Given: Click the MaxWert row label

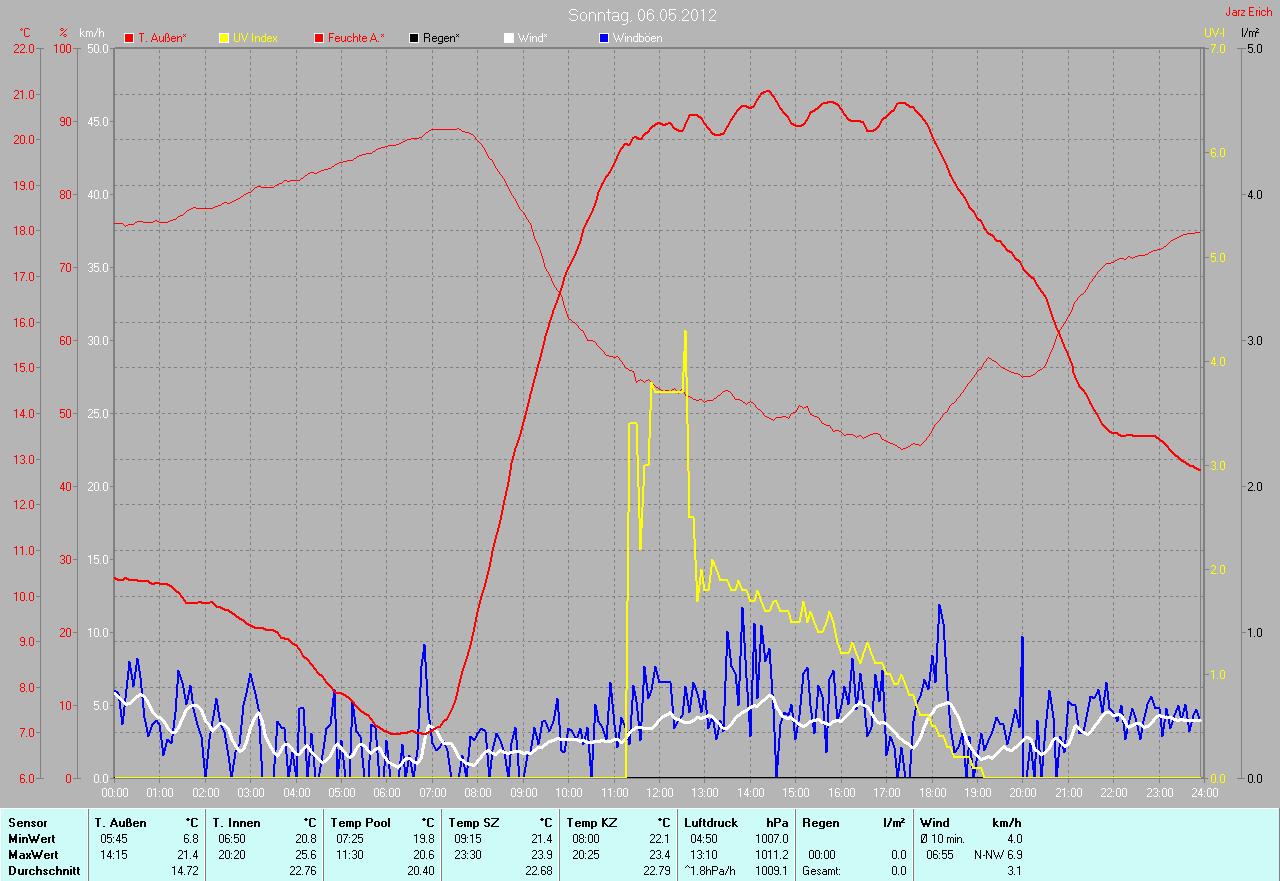Looking at the screenshot, I should tap(32, 855).
